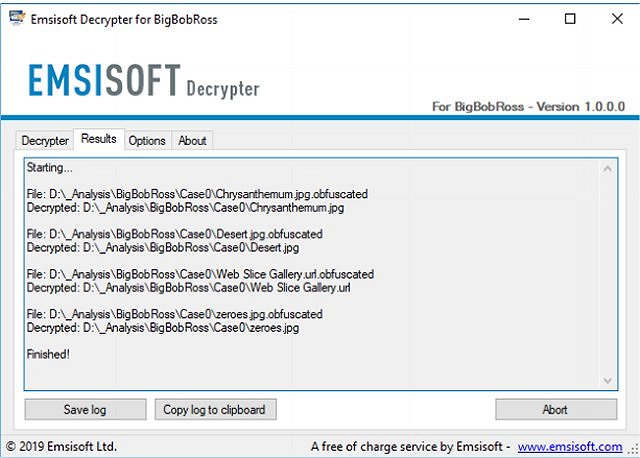
Task: Click the Save log button
Action: 85,409
